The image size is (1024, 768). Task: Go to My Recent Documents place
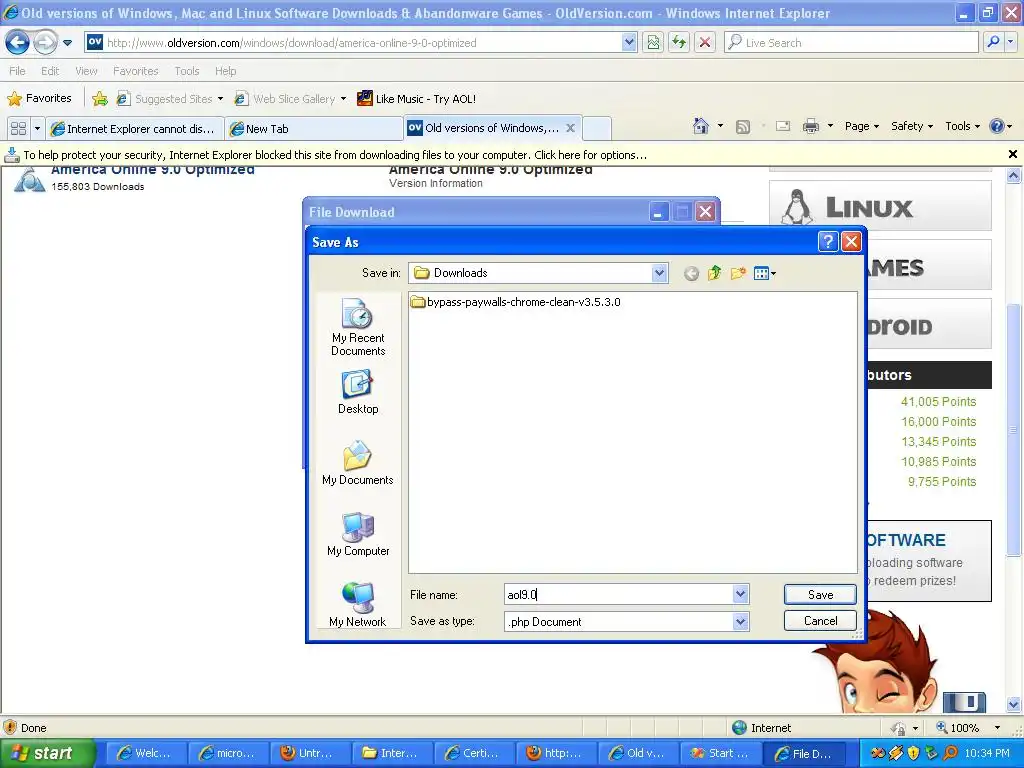(x=358, y=327)
